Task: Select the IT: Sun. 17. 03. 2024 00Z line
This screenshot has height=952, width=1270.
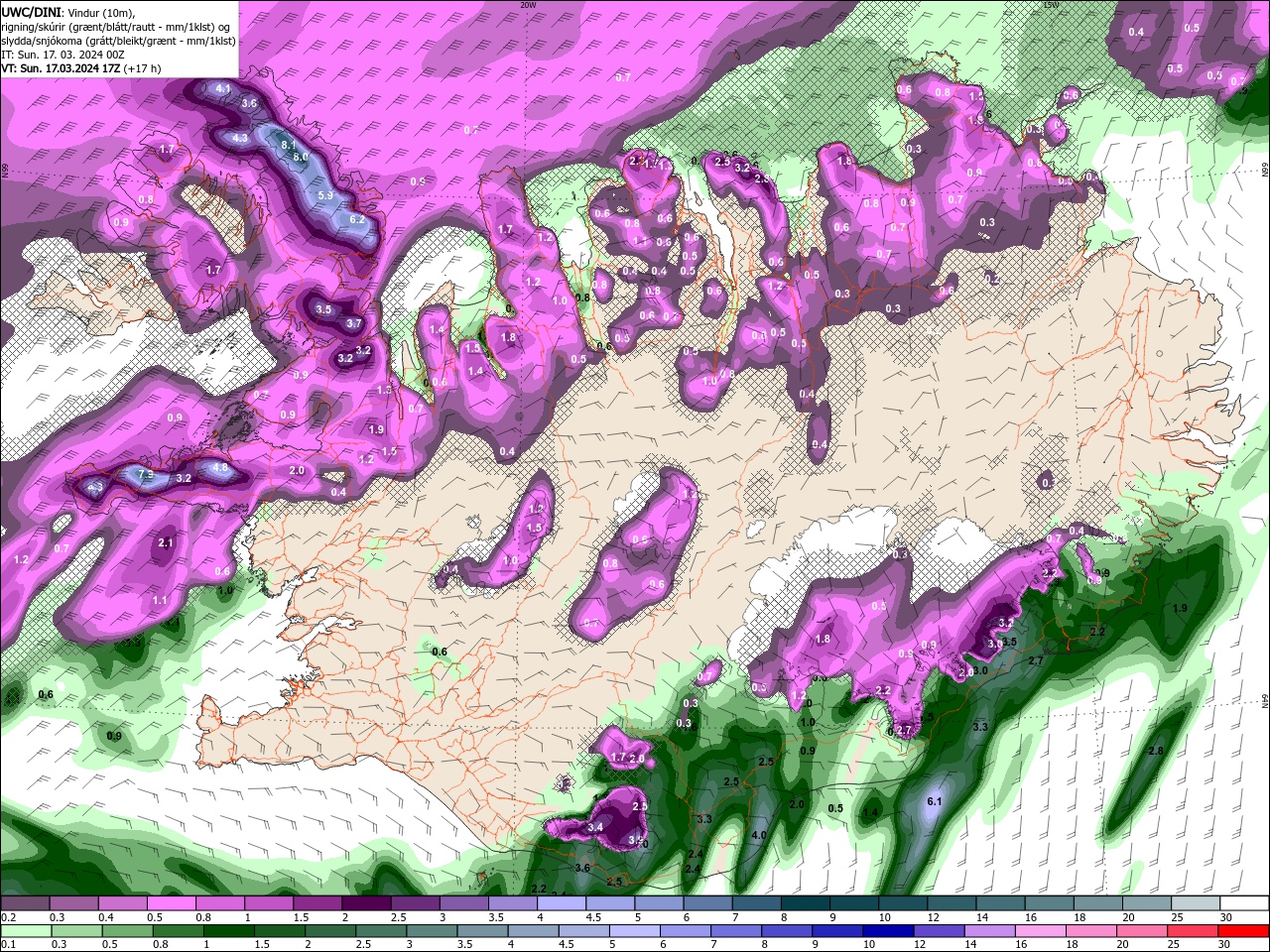Action: 63,55
